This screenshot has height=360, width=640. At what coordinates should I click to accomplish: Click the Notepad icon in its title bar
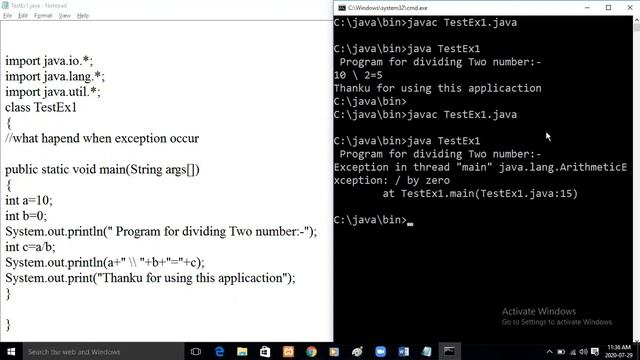[x=5, y=5]
